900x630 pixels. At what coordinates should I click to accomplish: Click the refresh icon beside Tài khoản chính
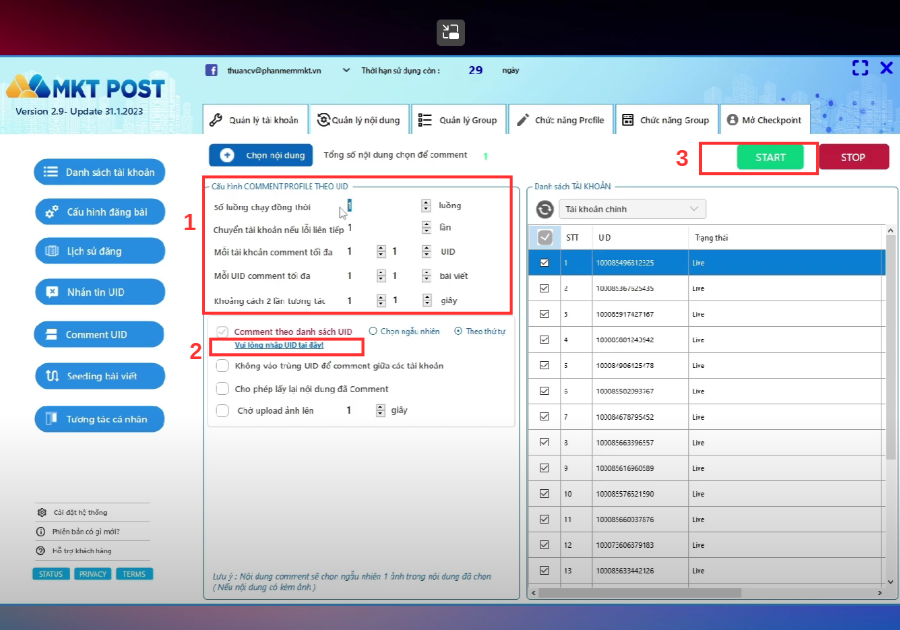click(545, 209)
